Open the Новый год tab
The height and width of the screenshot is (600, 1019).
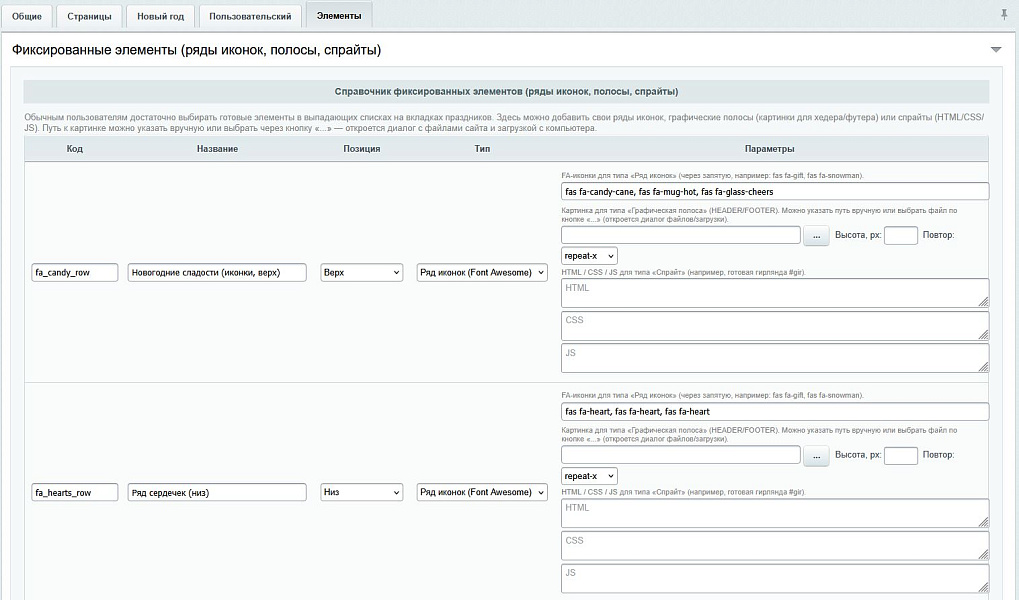(160, 16)
